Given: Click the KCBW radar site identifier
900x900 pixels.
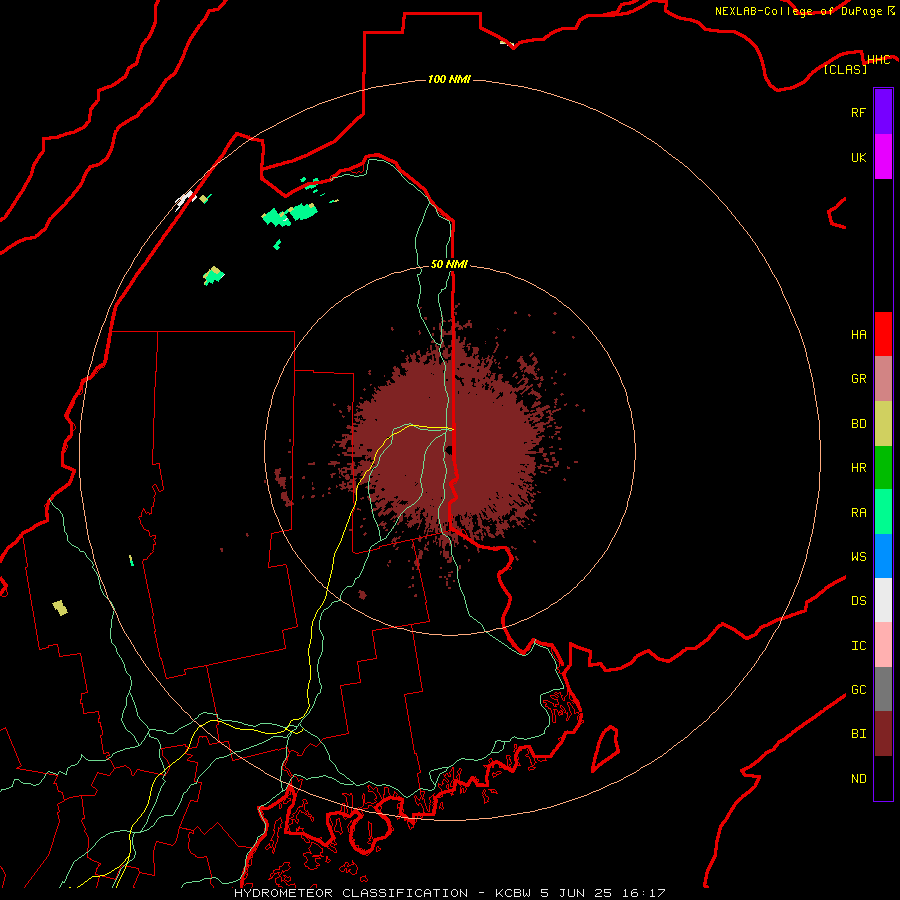Looking at the screenshot, I should coord(513,893).
